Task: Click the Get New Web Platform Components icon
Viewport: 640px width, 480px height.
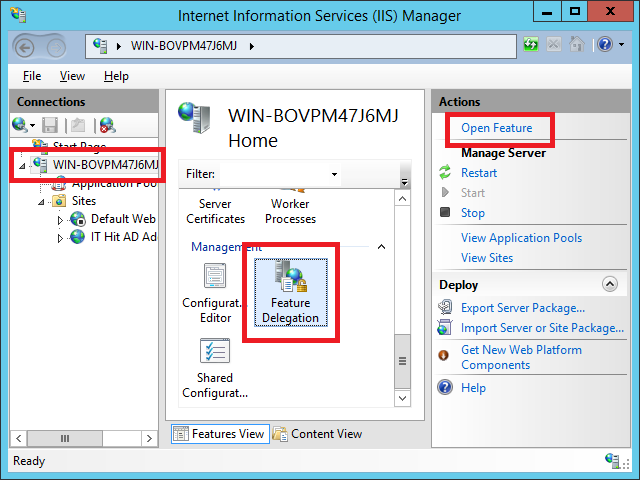Action: (x=444, y=356)
